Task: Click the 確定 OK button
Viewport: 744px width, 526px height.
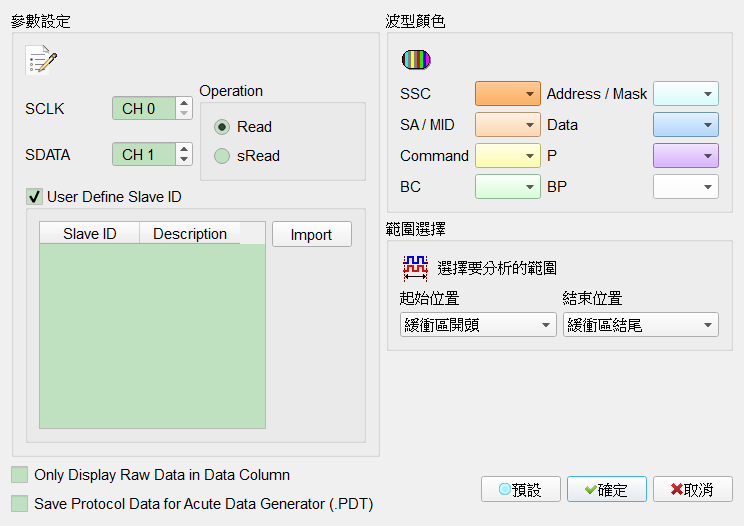Action: [x=606, y=489]
